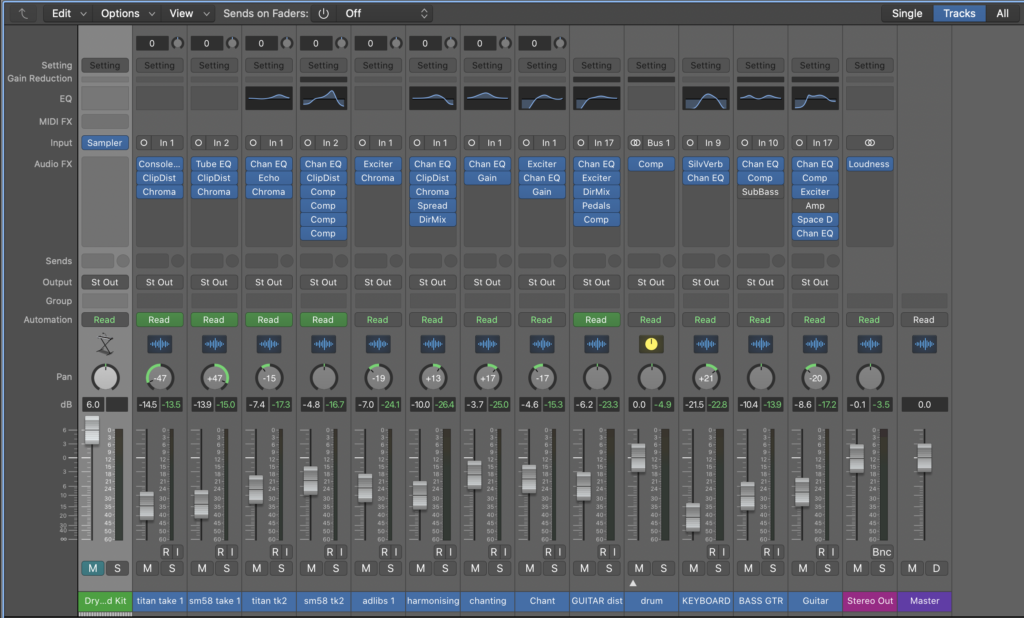Click the waveform icon on the Master channel
The height and width of the screenshot is (618, 1024).
[x=923, y=344]
